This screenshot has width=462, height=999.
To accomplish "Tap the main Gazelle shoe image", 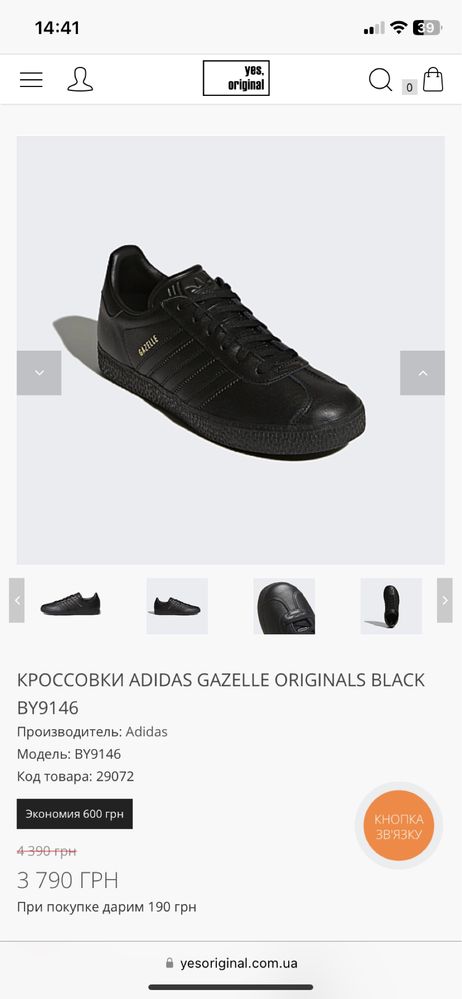I will 231,350.
